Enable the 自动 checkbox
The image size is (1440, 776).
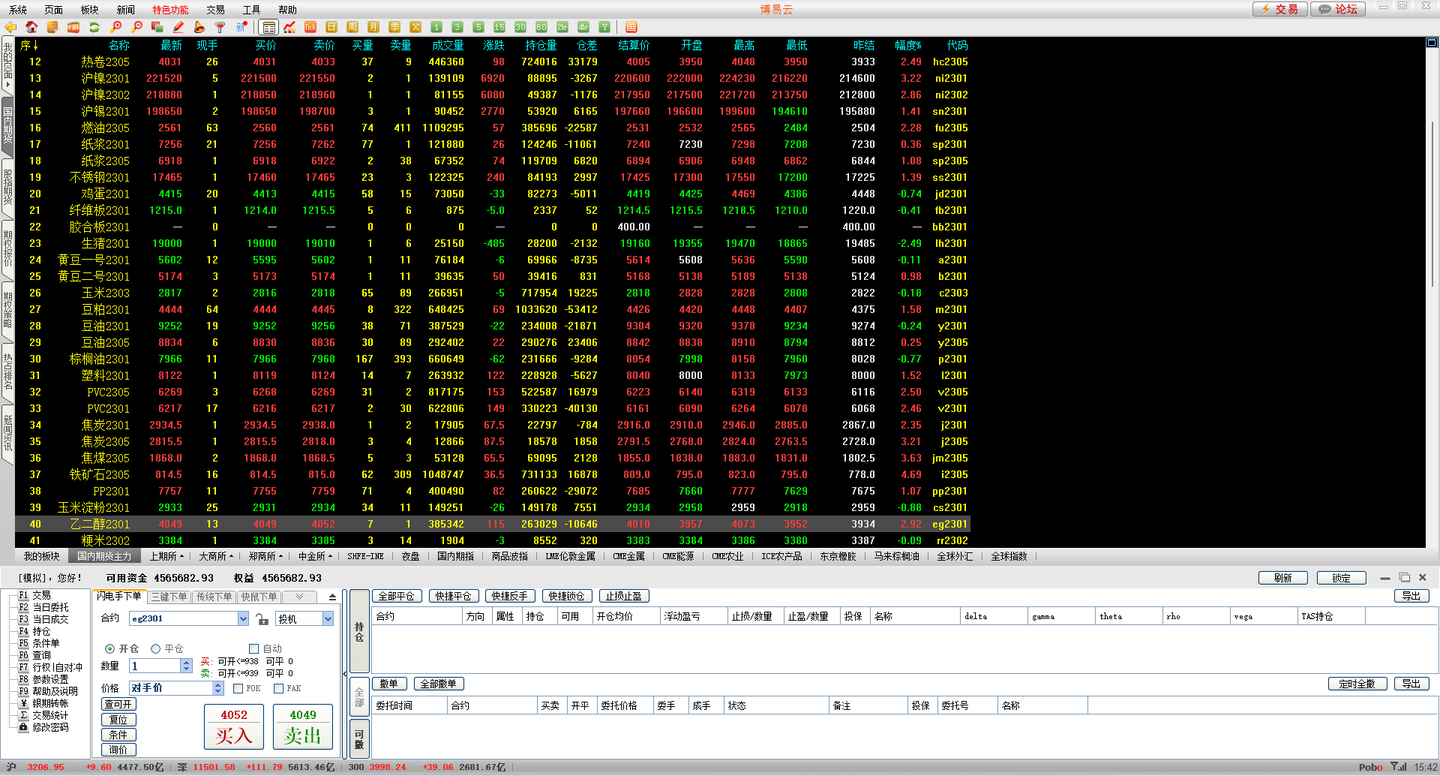pos(254,649)
